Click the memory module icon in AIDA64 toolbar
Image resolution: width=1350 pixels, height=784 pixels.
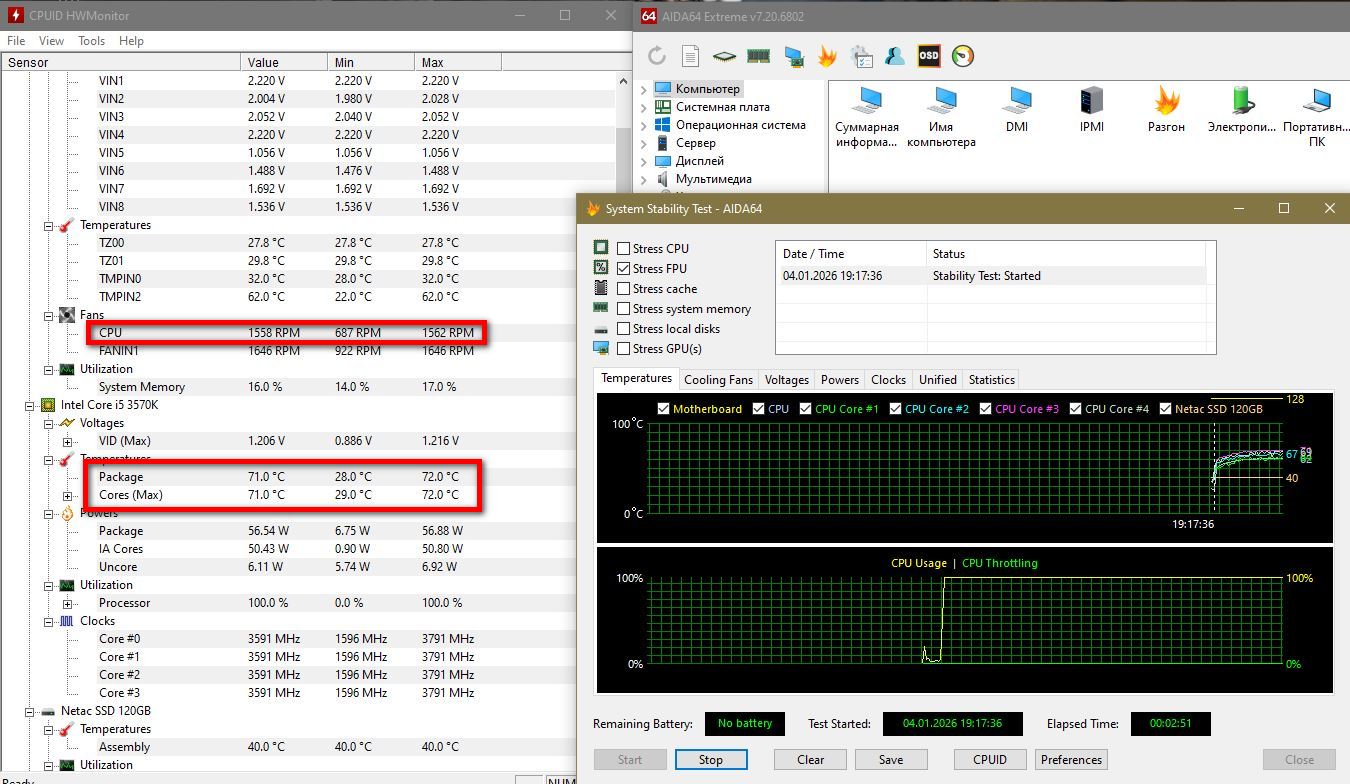(758, 56)
